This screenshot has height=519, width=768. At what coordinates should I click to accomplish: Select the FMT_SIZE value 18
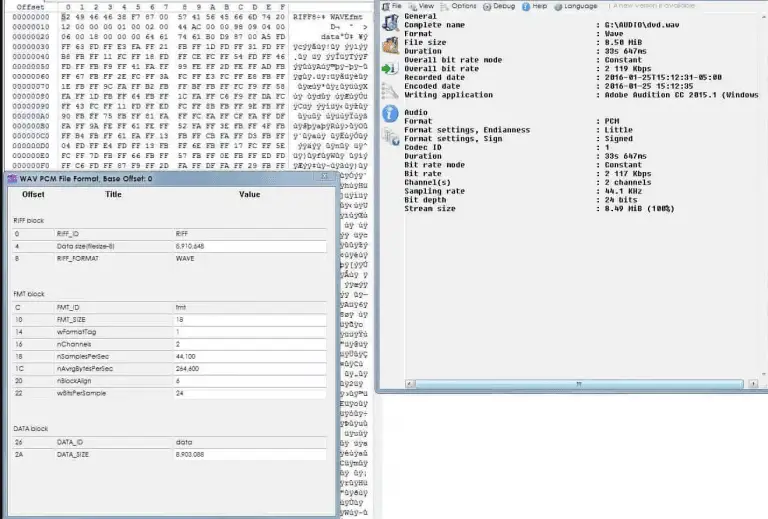coord(179,320)
